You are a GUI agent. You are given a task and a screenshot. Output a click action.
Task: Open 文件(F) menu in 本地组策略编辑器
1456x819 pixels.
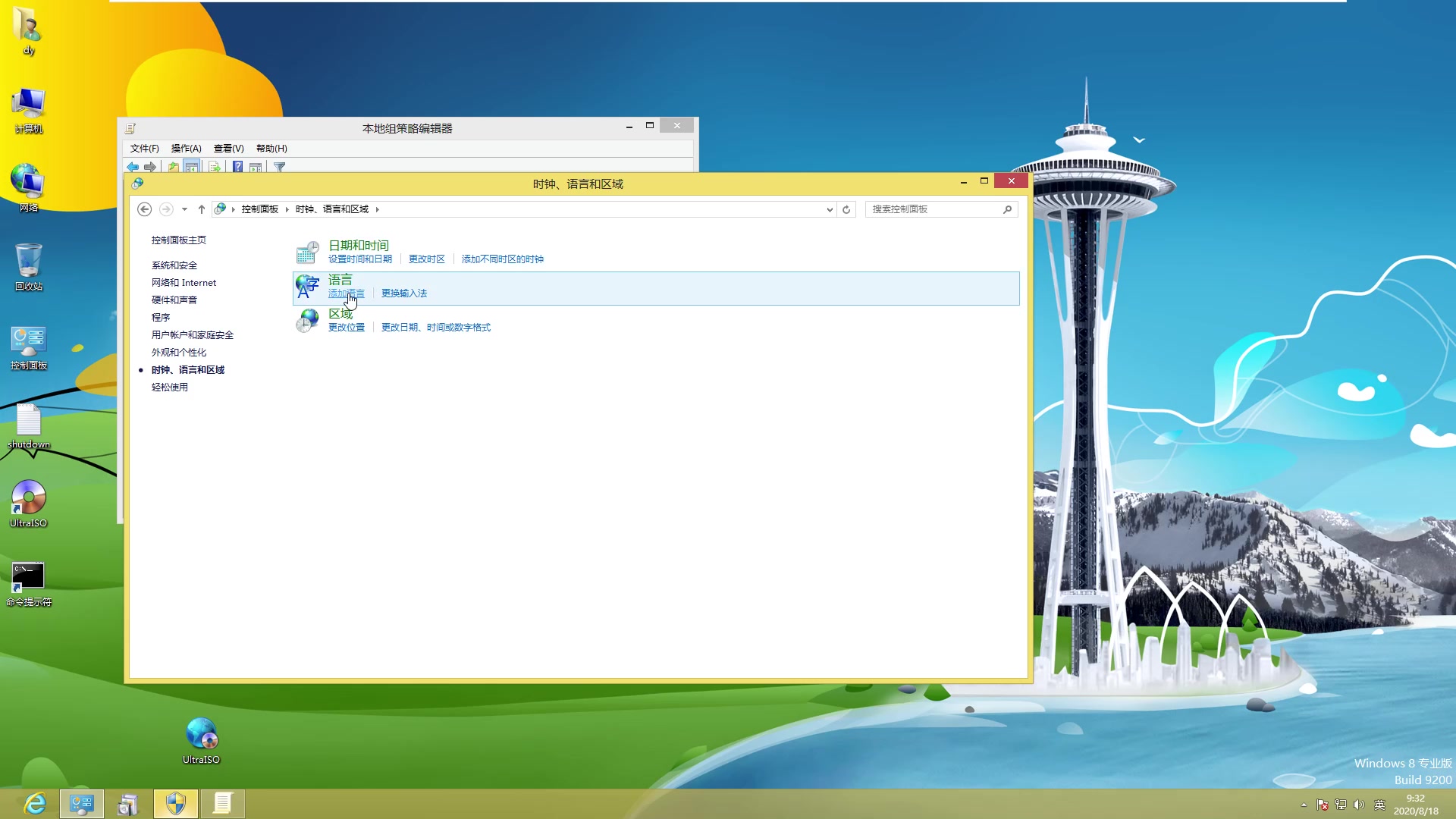tap(145, 149)
